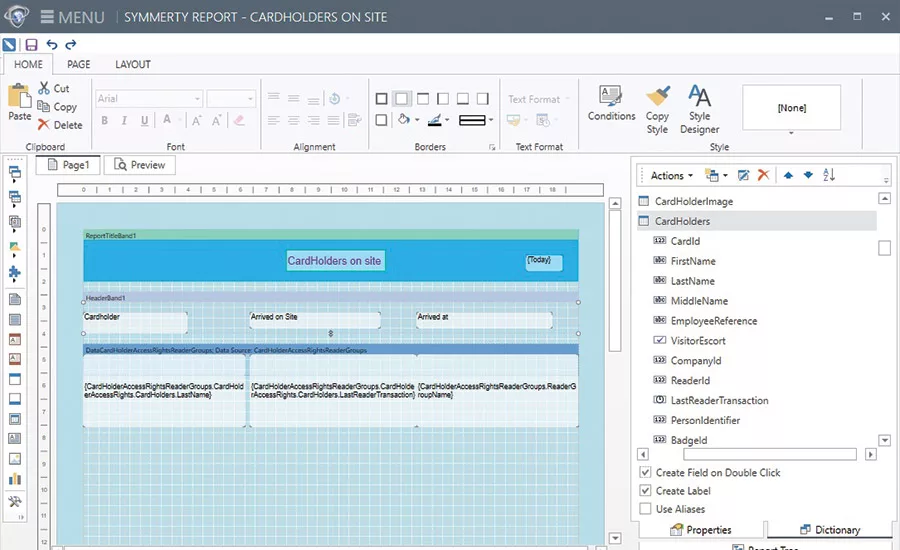
Task: Toggle Create Field on Double Click
Action: click(x=645, y=472)
